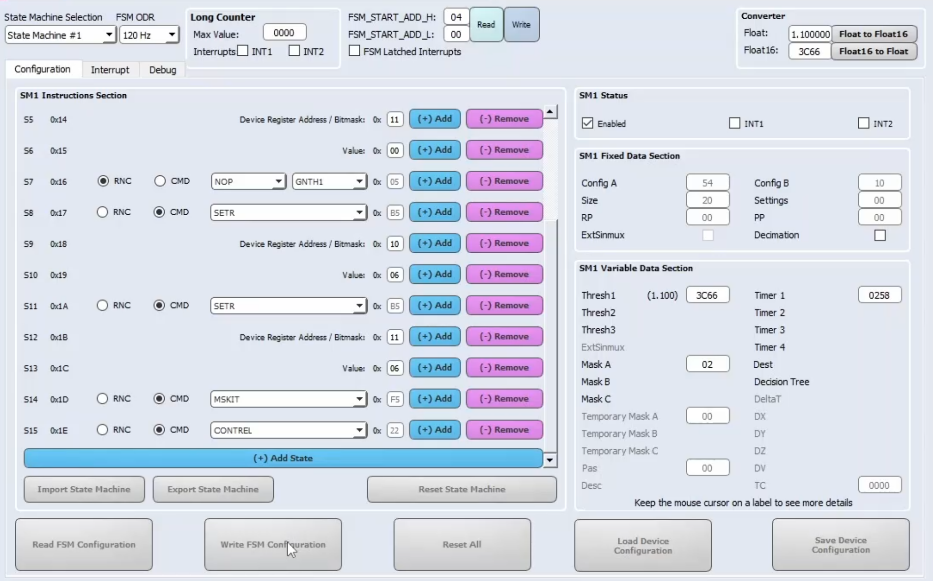The width and height of the screenshot is (933, 581).
Task: Toggle the SM1 Status INT1 checkbox
Action: 734,123
